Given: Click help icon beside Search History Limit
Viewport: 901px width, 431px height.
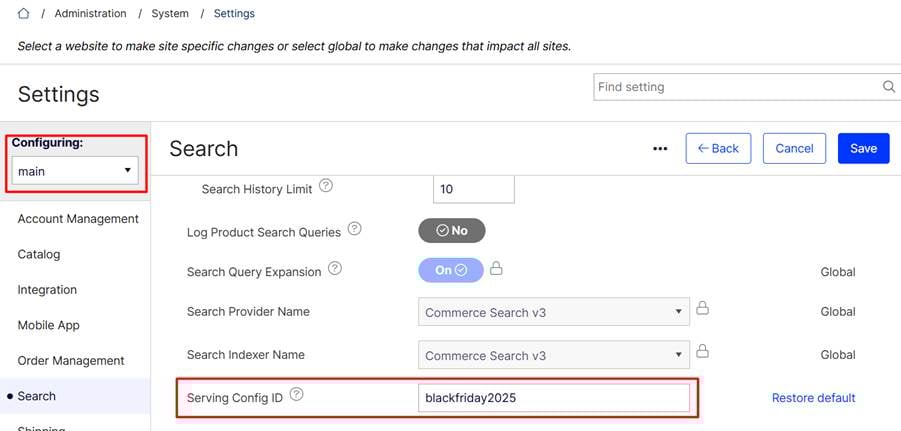Looking at the screenshot, I should click(326, 186).
